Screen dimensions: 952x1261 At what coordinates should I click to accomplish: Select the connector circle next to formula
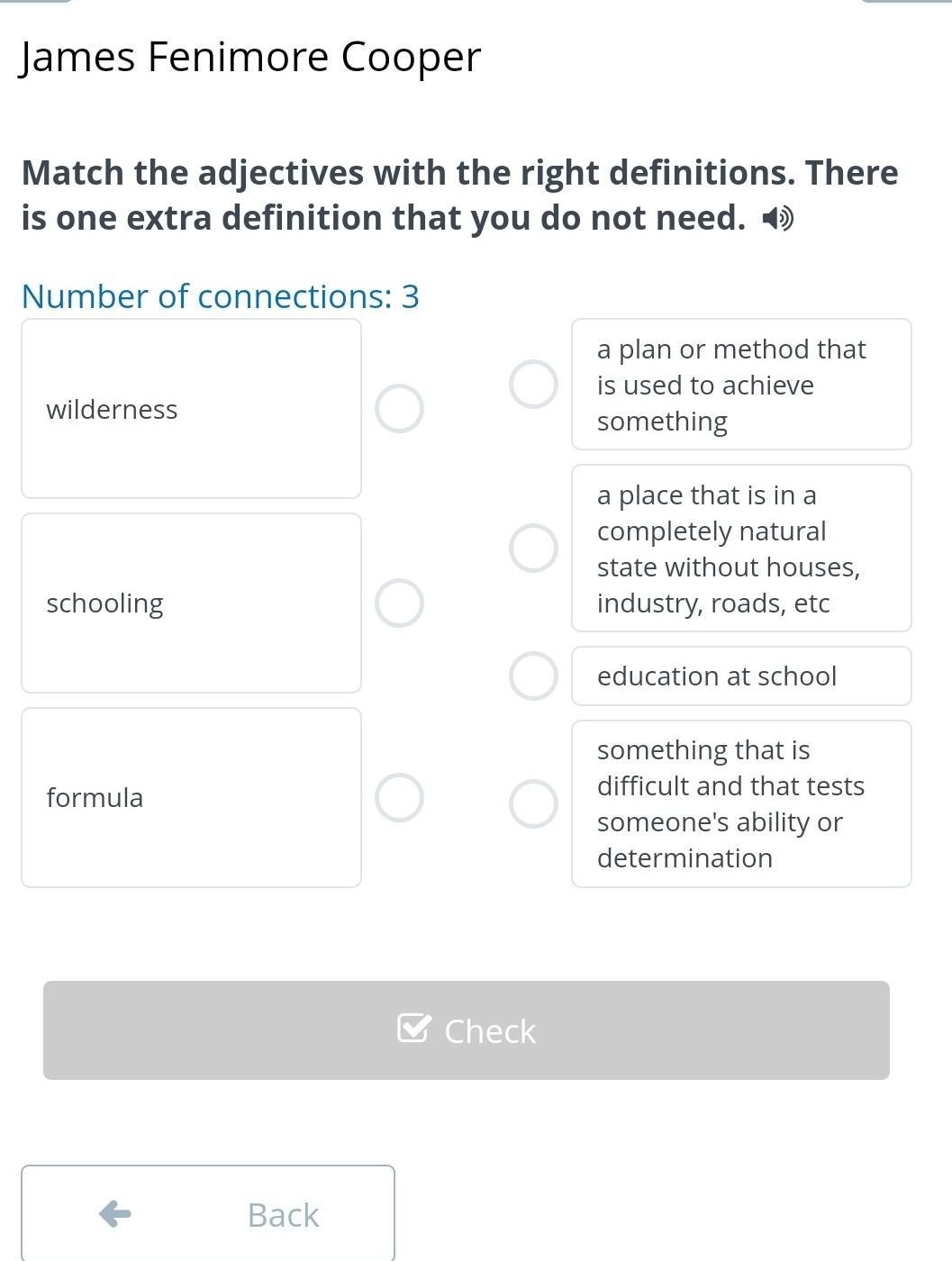point(399,797)
